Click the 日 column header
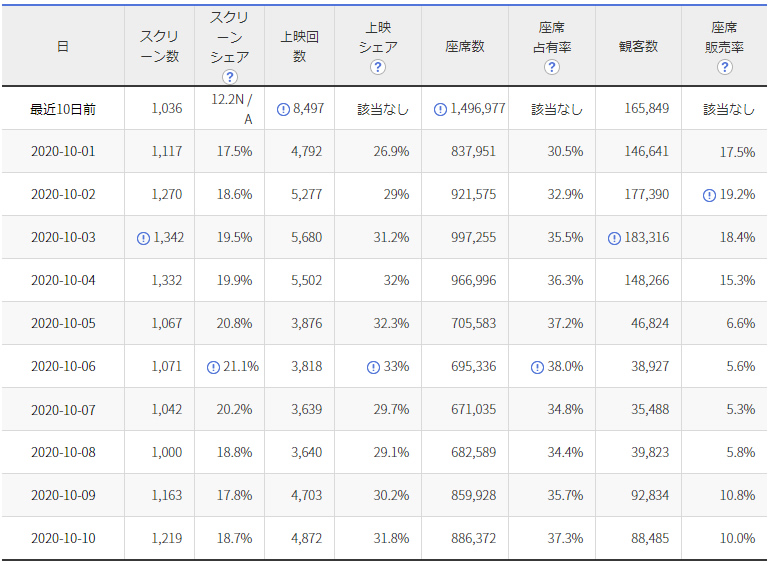 (63, 47)
